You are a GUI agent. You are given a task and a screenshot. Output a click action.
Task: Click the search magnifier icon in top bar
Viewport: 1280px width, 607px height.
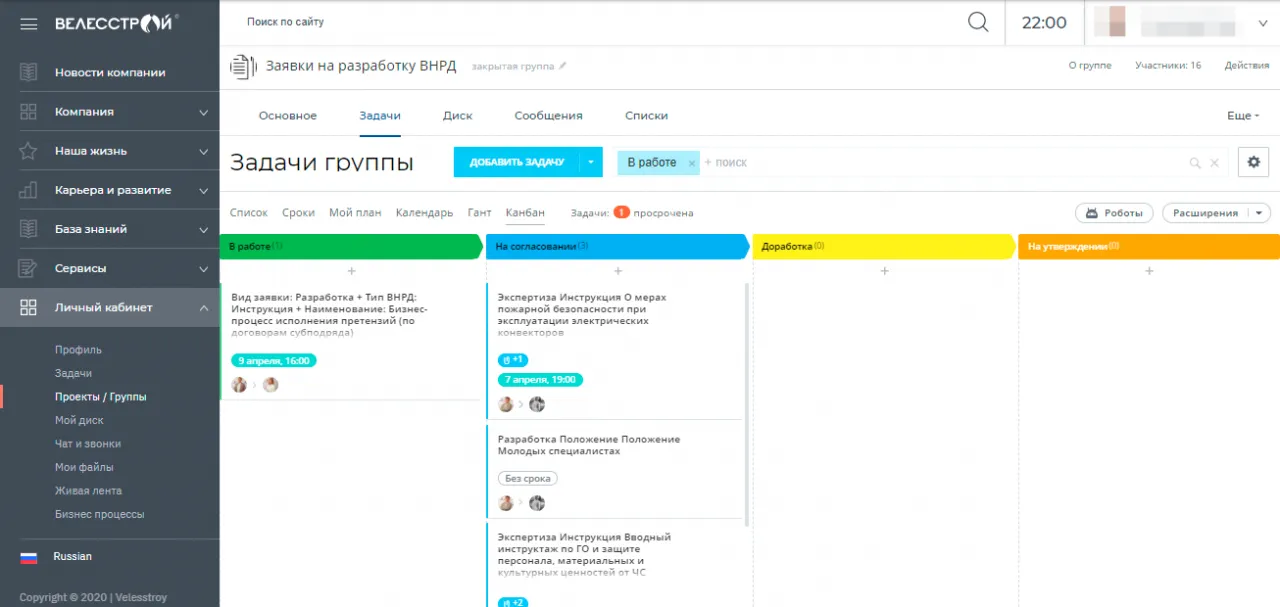coord(978,22)
